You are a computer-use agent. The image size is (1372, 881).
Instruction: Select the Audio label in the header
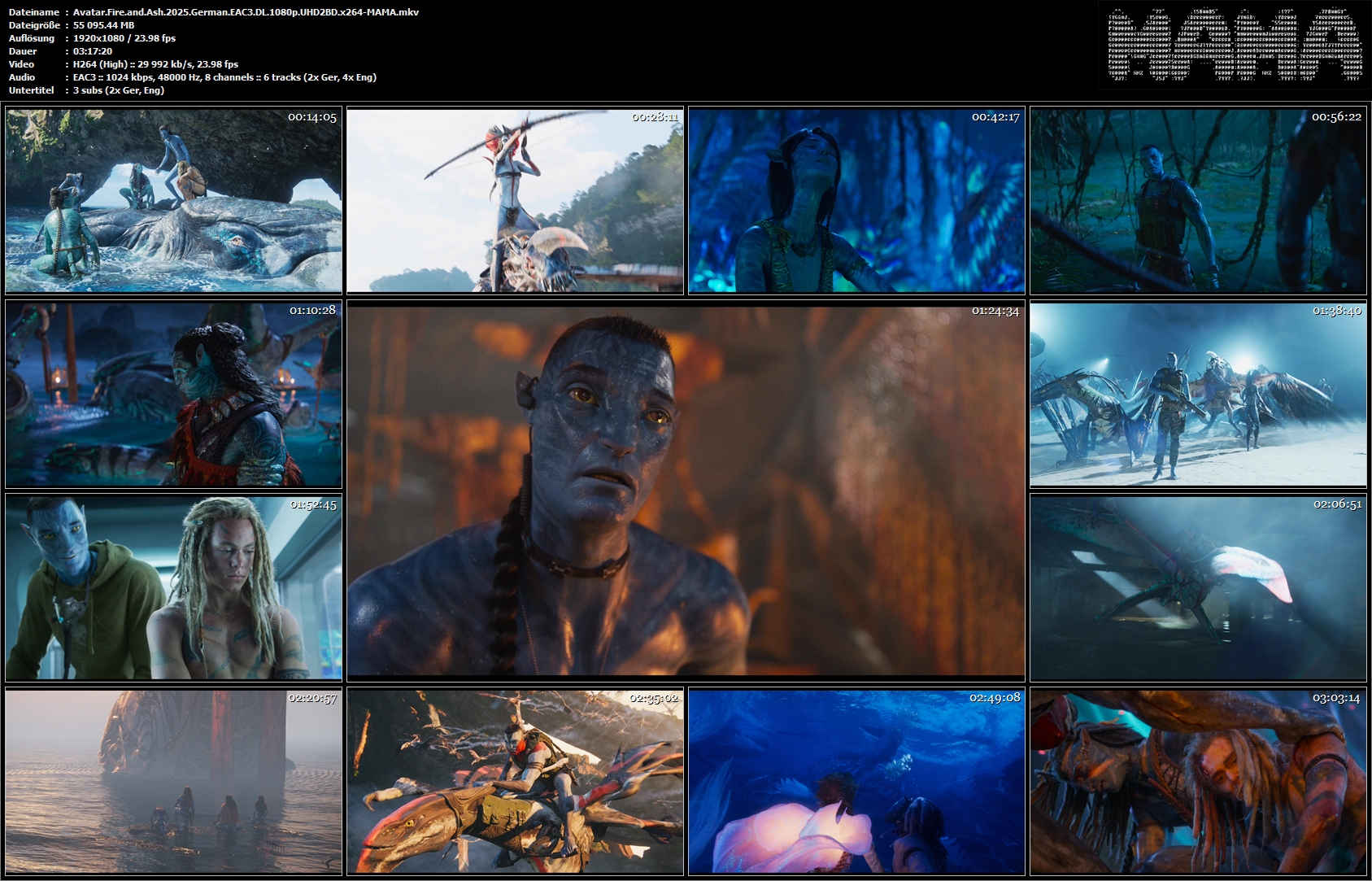[x=22, y=77]
